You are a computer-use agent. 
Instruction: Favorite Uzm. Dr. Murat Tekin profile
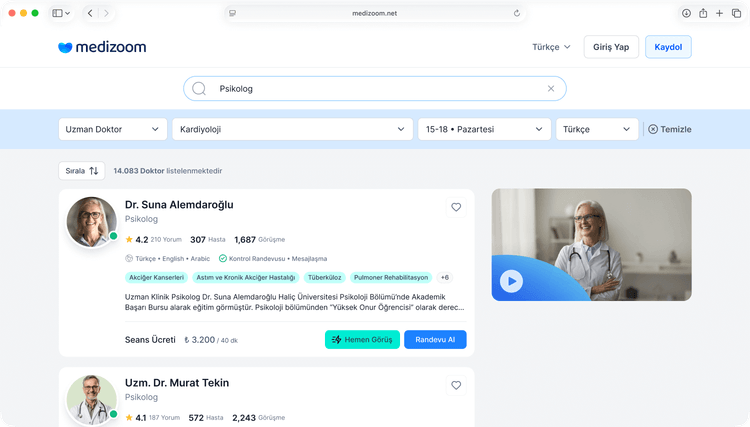click(x=456, y=385)
